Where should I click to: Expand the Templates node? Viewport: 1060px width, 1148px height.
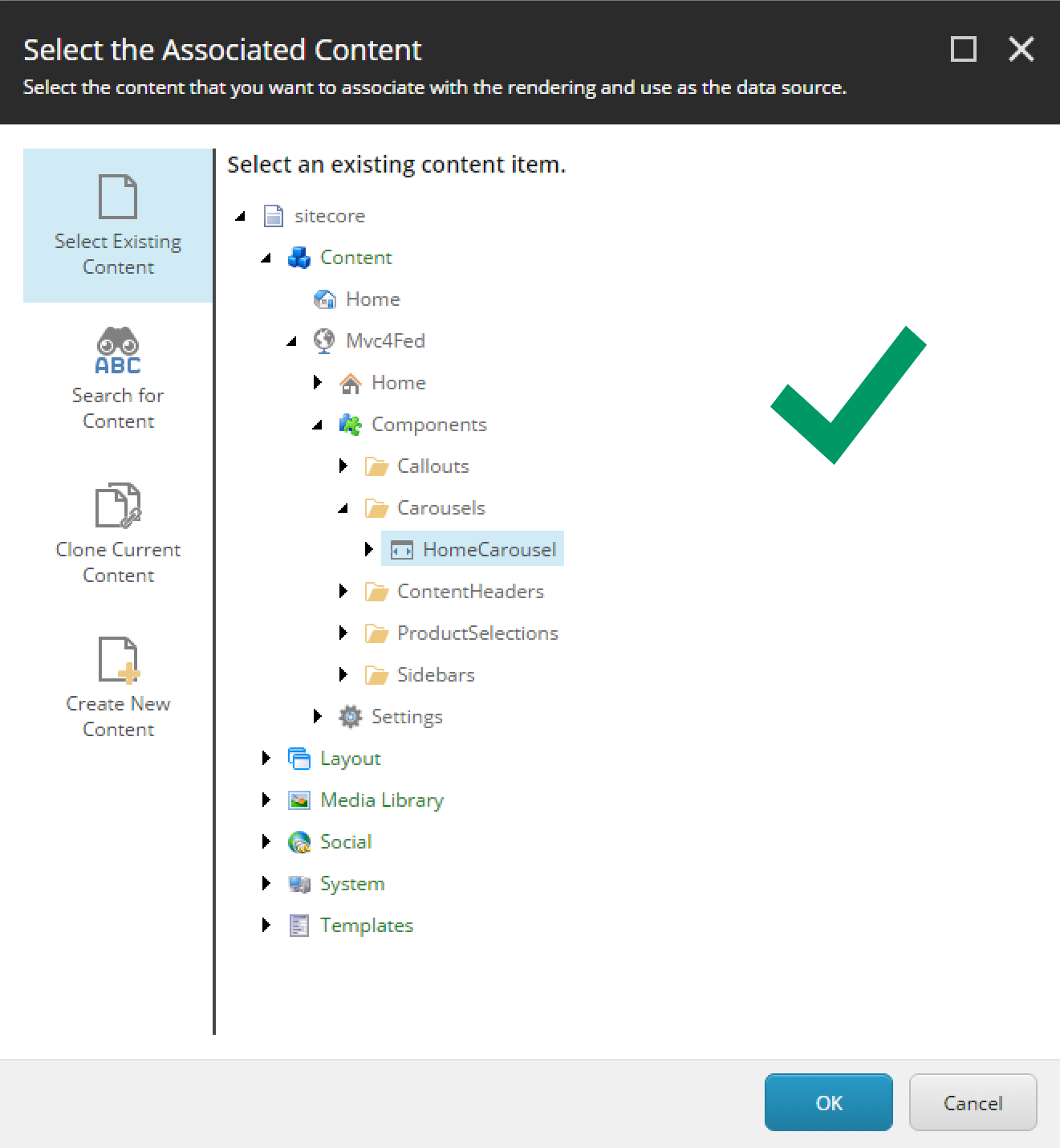(x=266, y=925)
